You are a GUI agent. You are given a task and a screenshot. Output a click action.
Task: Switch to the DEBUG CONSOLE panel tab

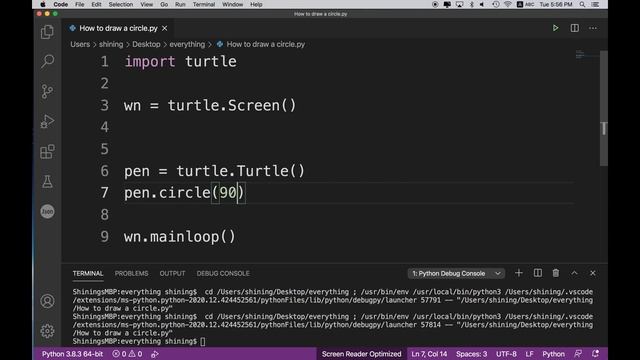point(223,273)
